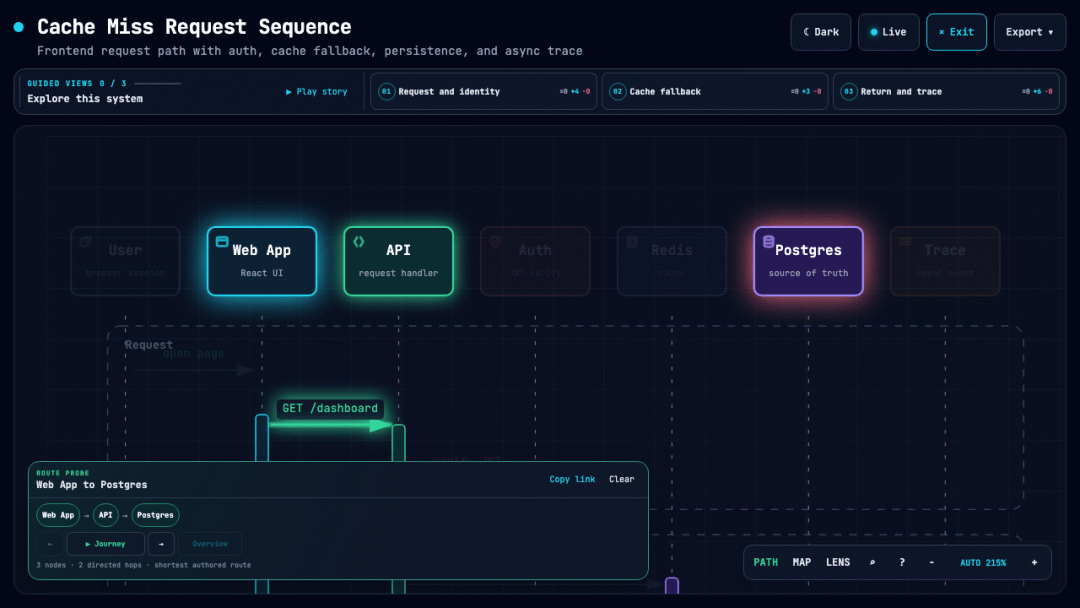Click the GET /dashboard message label
The height and width of the screenshot is (608, 1080).
tap(330, 408)
